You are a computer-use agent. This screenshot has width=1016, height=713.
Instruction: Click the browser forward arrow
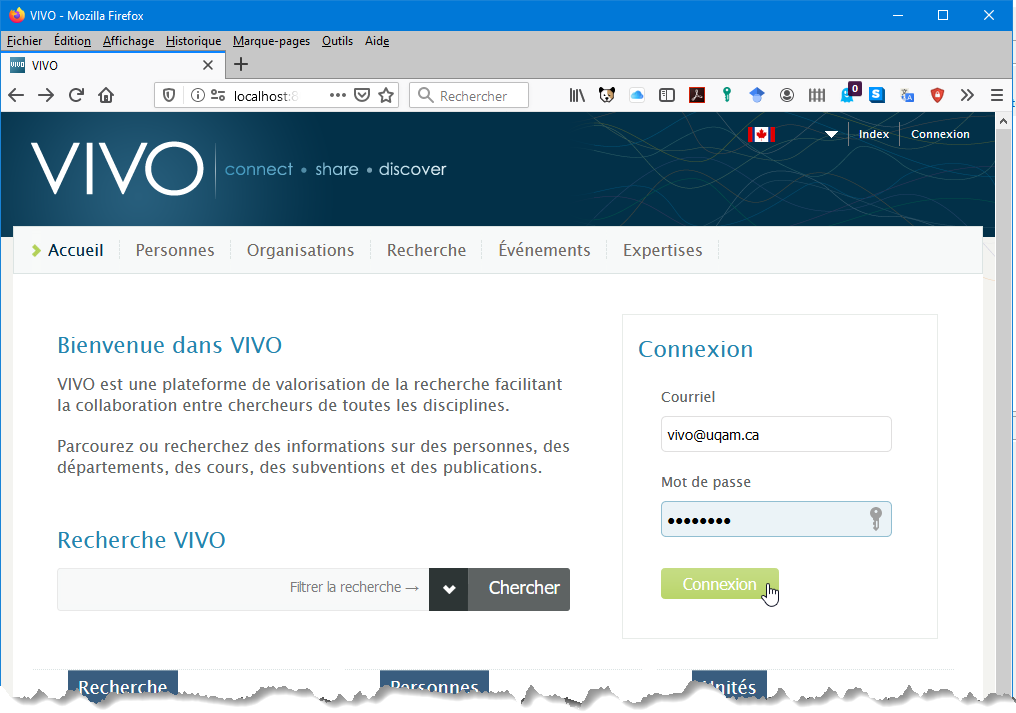[x=46, y=95]
